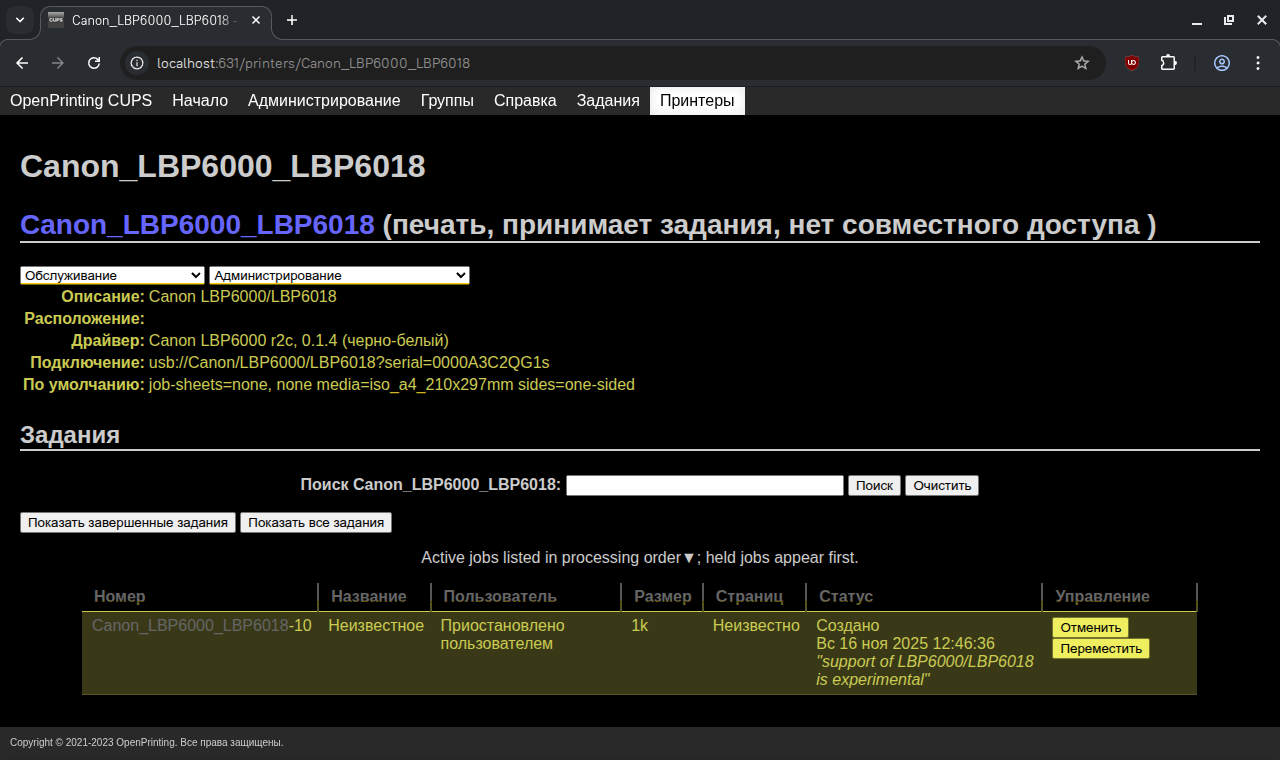This screenshot has width=1280, height=760.
Task: Go back to the previous page
Action: tap(22, 63)
